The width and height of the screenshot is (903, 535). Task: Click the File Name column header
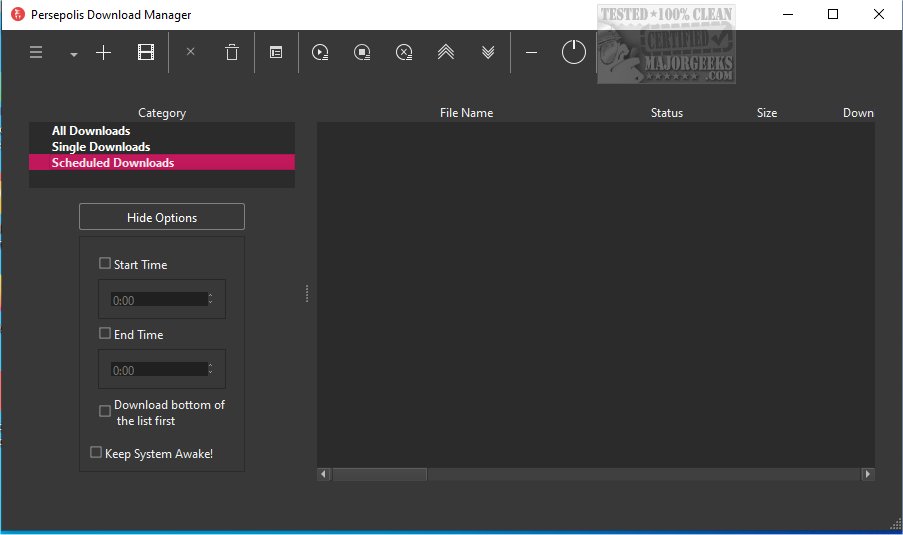point(466,113)
